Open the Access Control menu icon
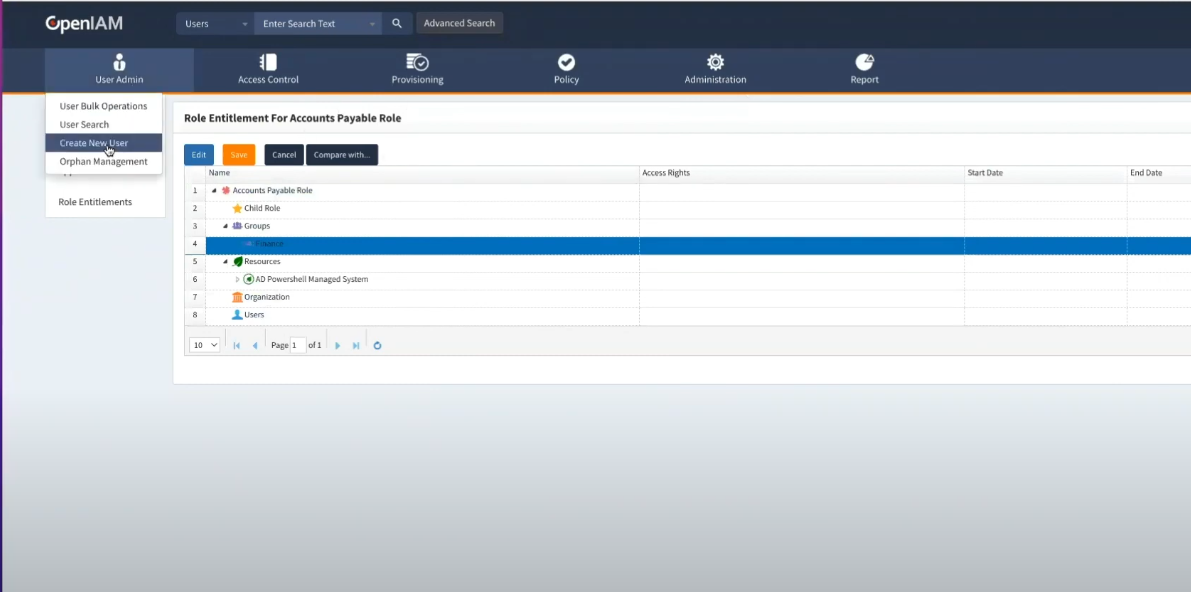The width and height of the screenshot is (1191, 592). pyautogui.click(x=268, y=62)
